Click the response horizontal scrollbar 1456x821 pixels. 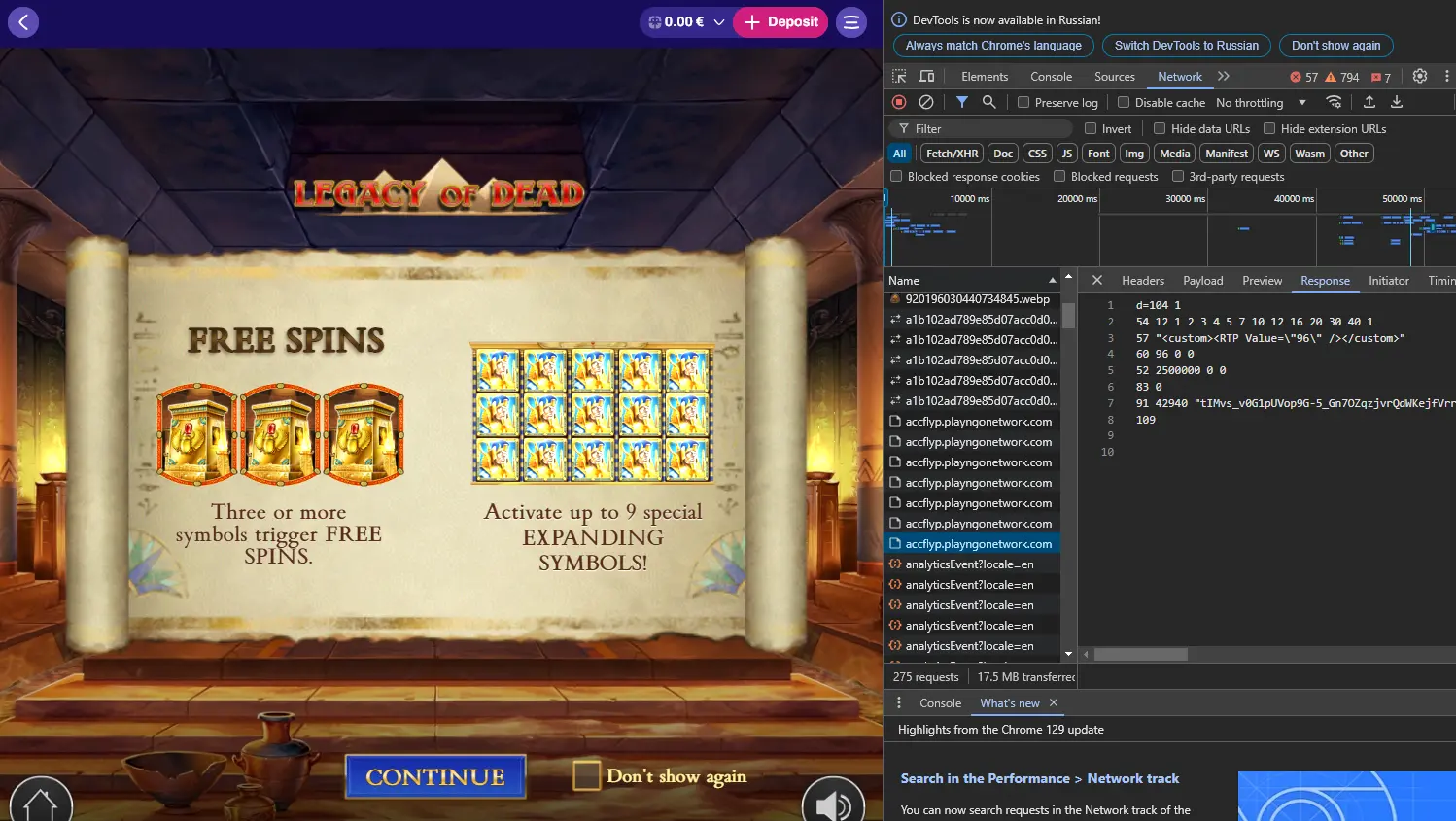tap(1140, 655)
